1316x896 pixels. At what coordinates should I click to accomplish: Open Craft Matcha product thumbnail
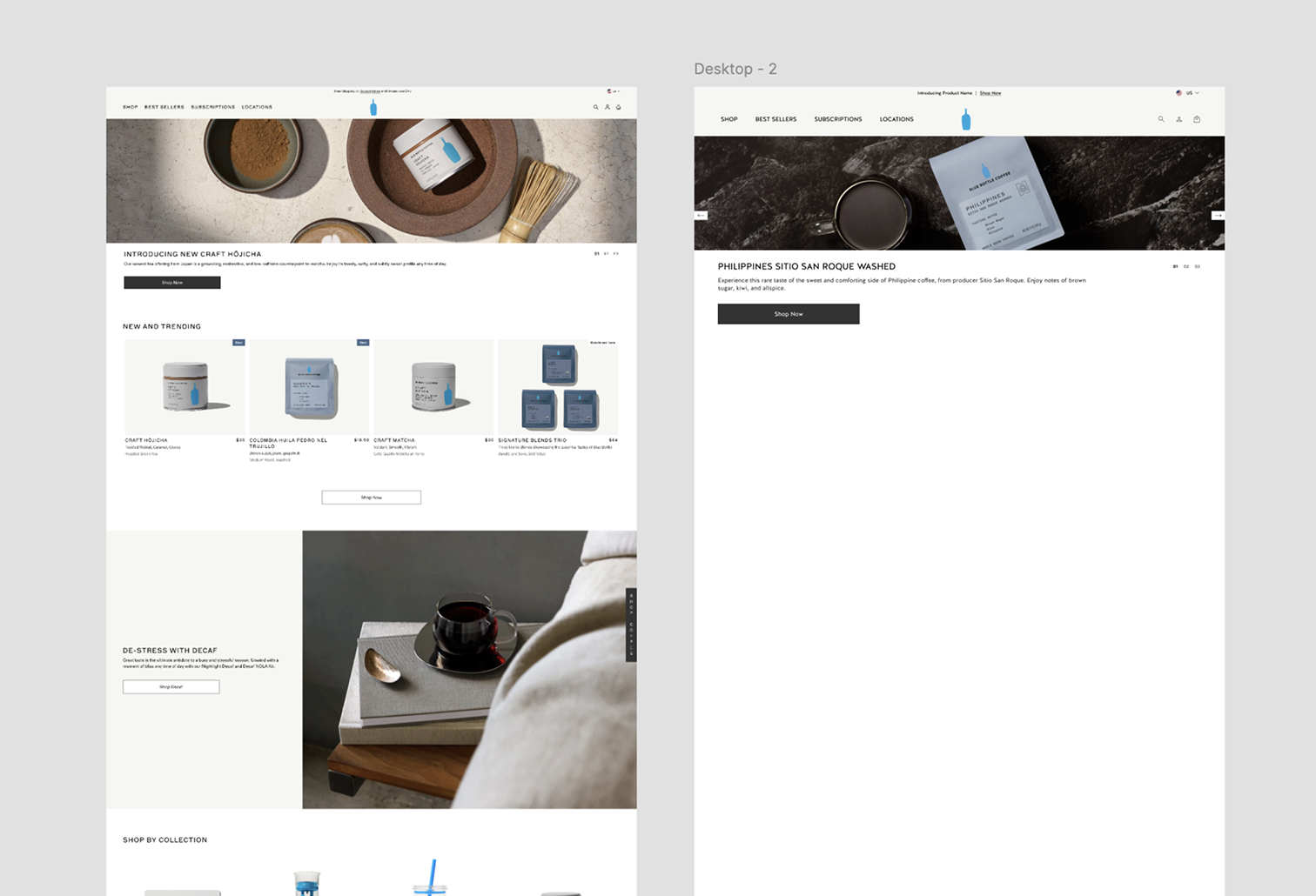tap(433, 387)
